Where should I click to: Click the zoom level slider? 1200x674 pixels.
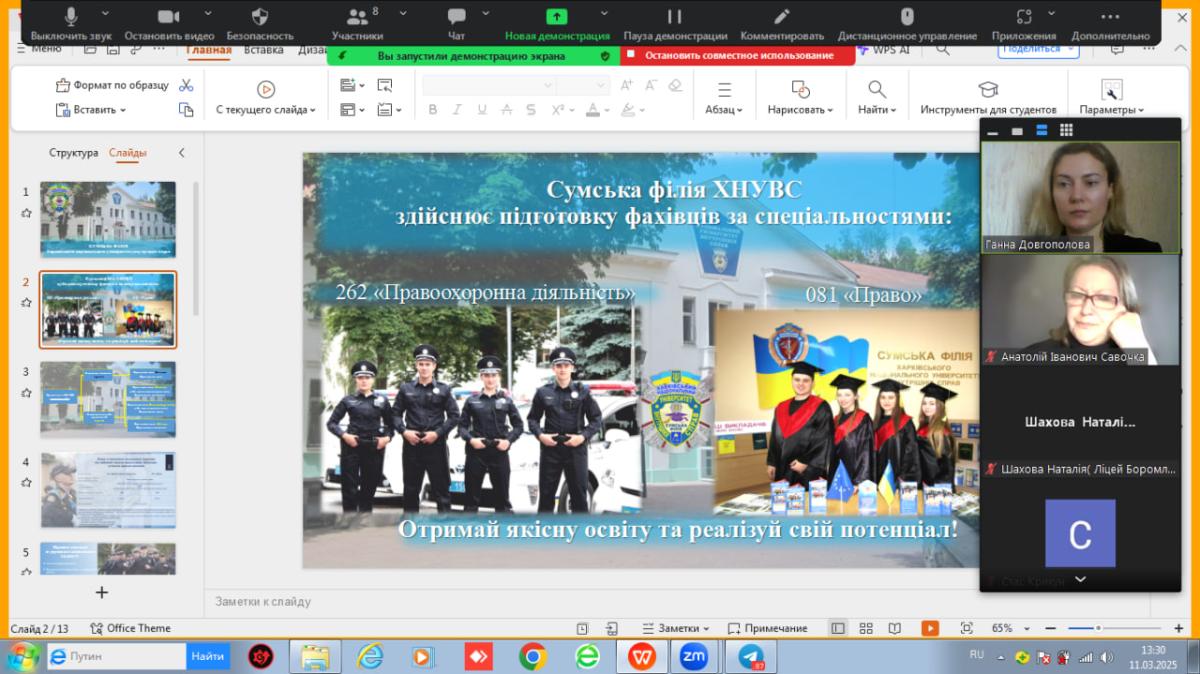(x=1098, y=628)
